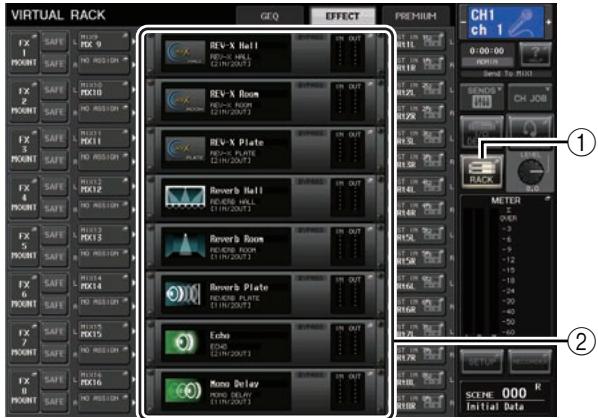Image resolution: width=598 pixels, height=418 pixels.
Task: Select next channel with right arrow
Action: pos(549,23)
